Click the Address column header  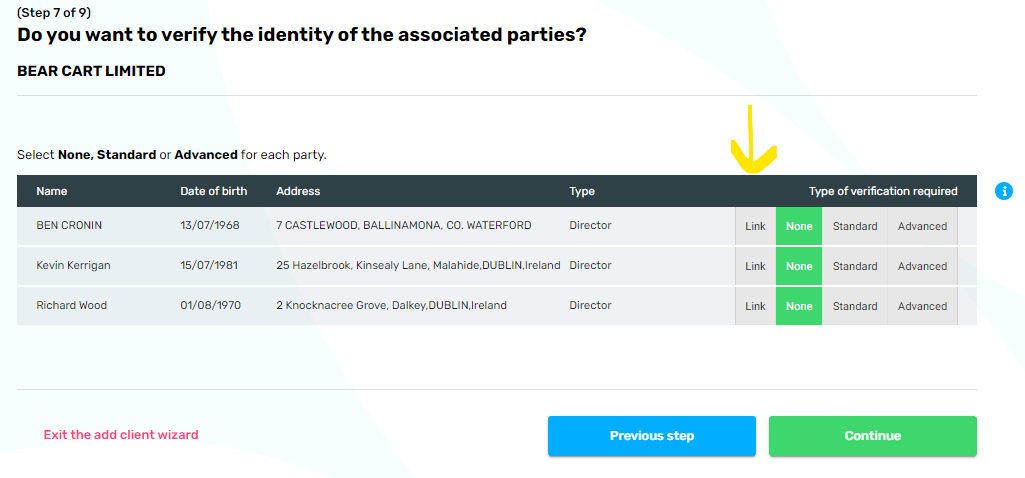[298, 191]
